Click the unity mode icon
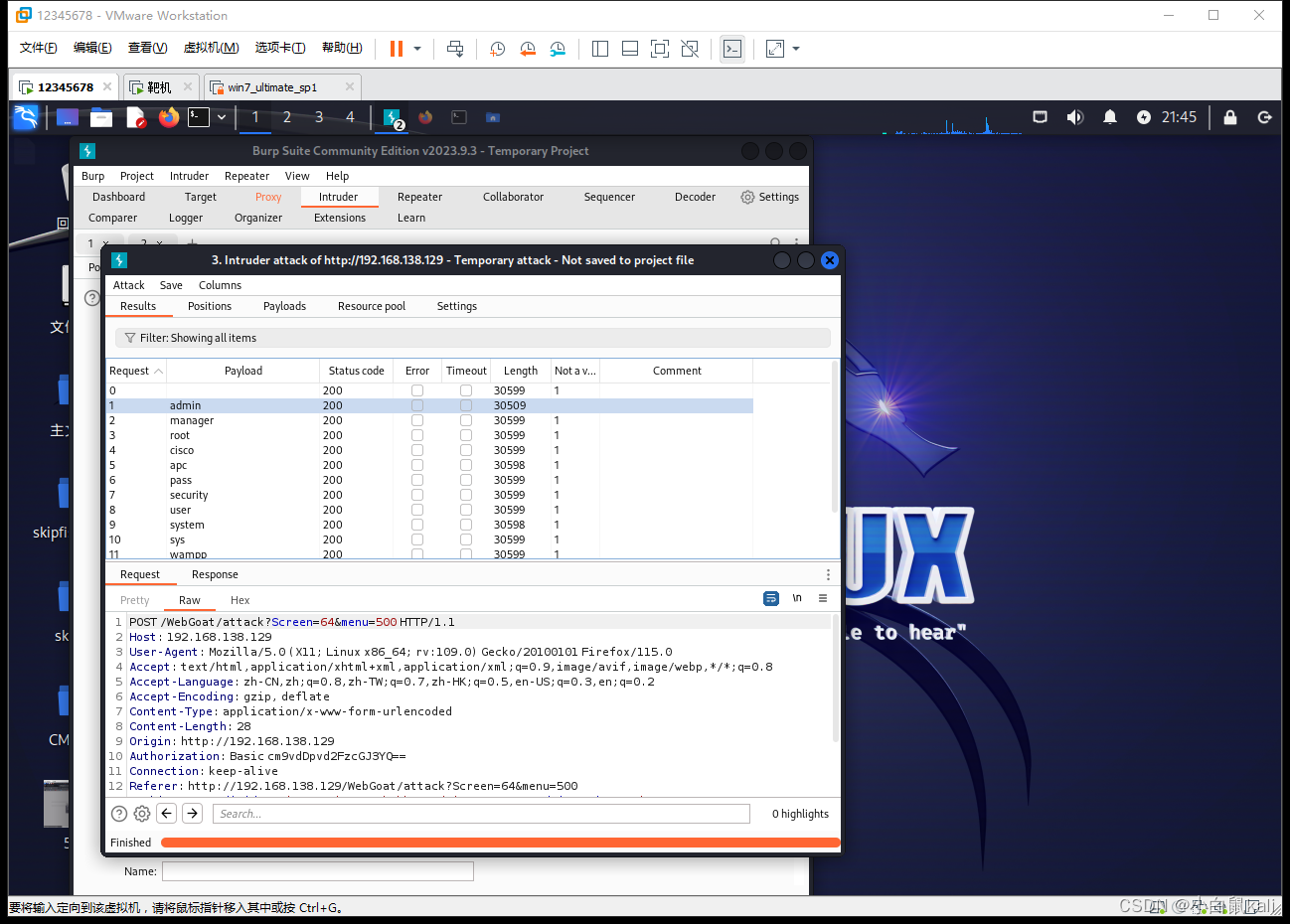This screenshot has height=924, width=1290. point(690,49)
